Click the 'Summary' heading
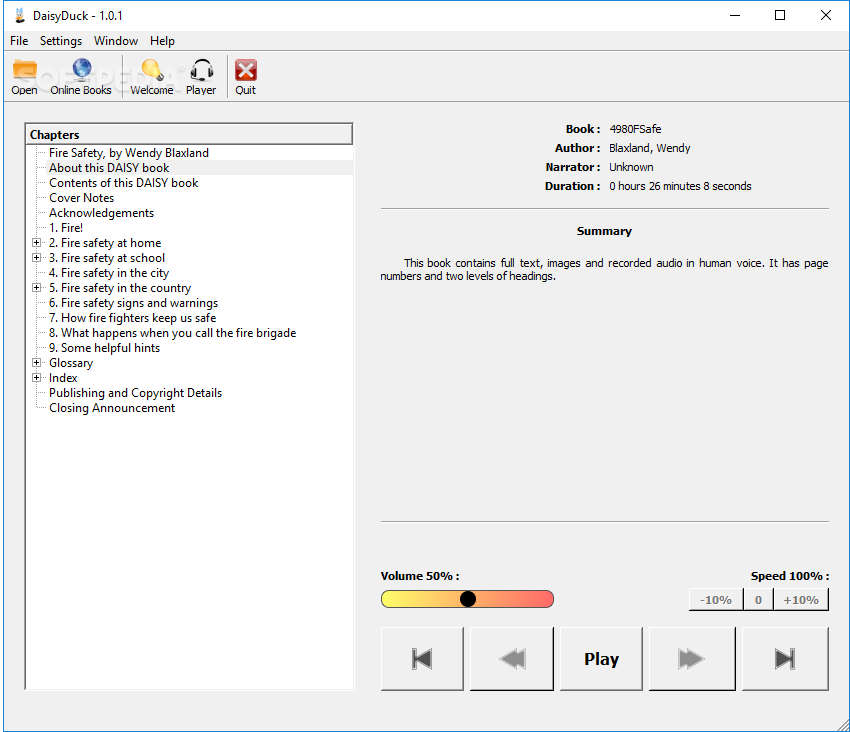Screen dimensions: 850x732 tap(604, 231)
